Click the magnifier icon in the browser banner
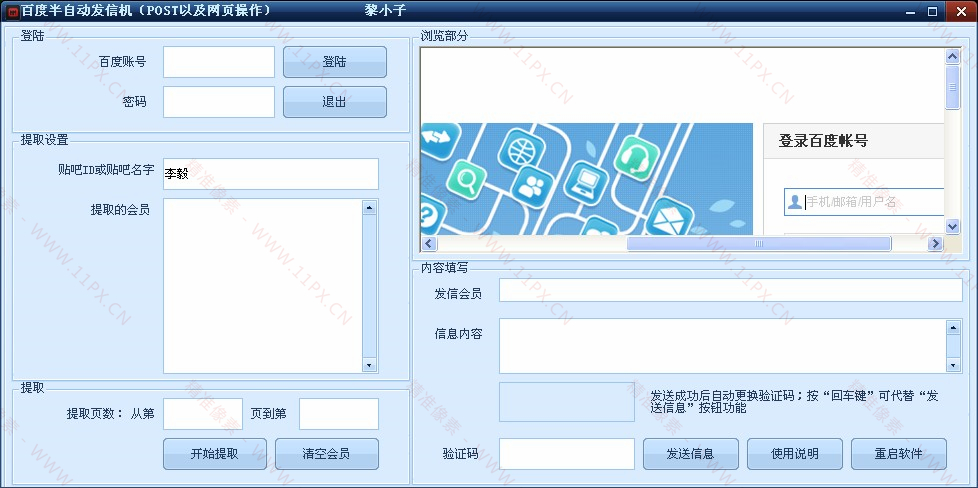Viewport: 978px width, 488px height. click(x=466, y=181)
